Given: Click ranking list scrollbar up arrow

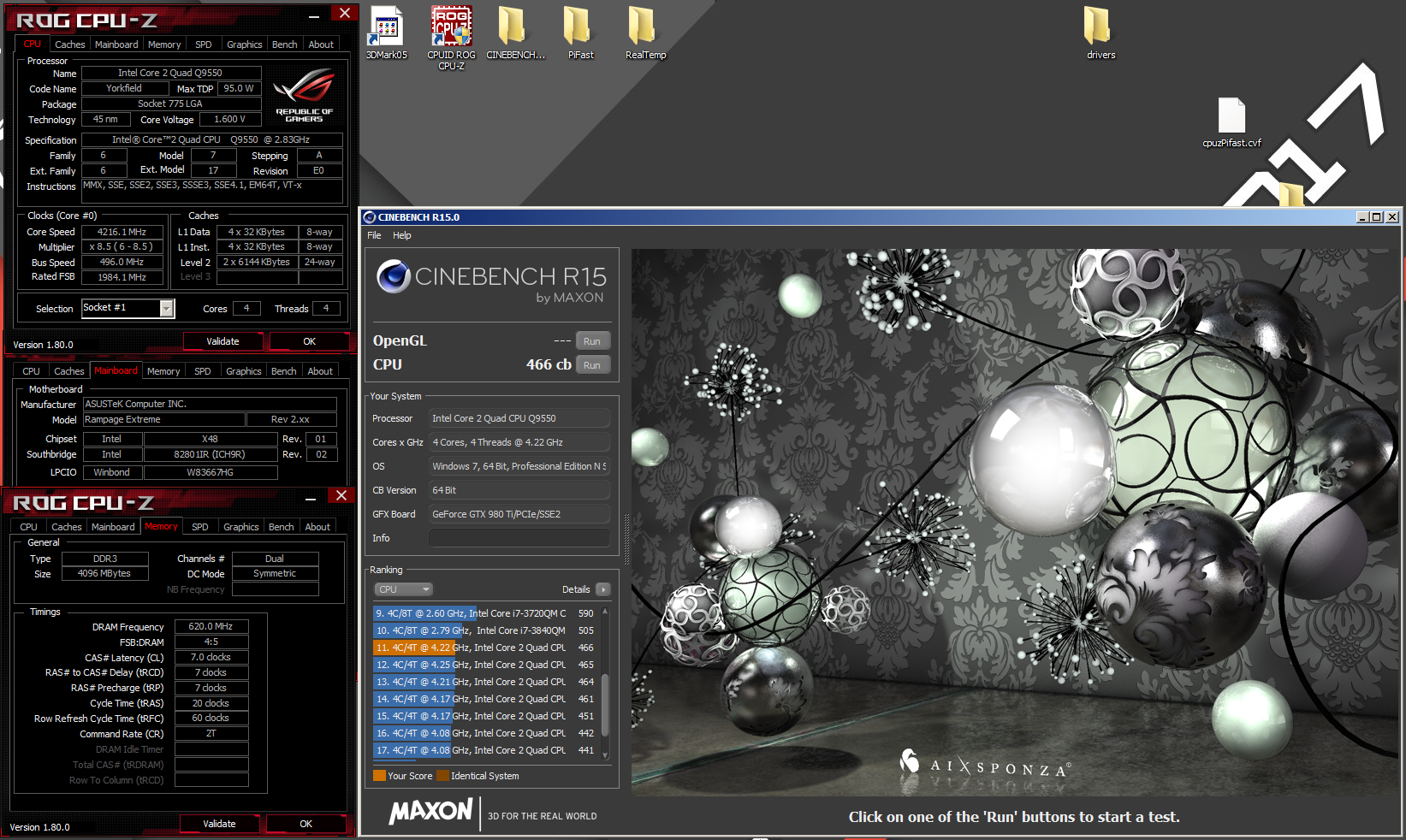Looking at the screenshot, I should [x=606, y=612].
